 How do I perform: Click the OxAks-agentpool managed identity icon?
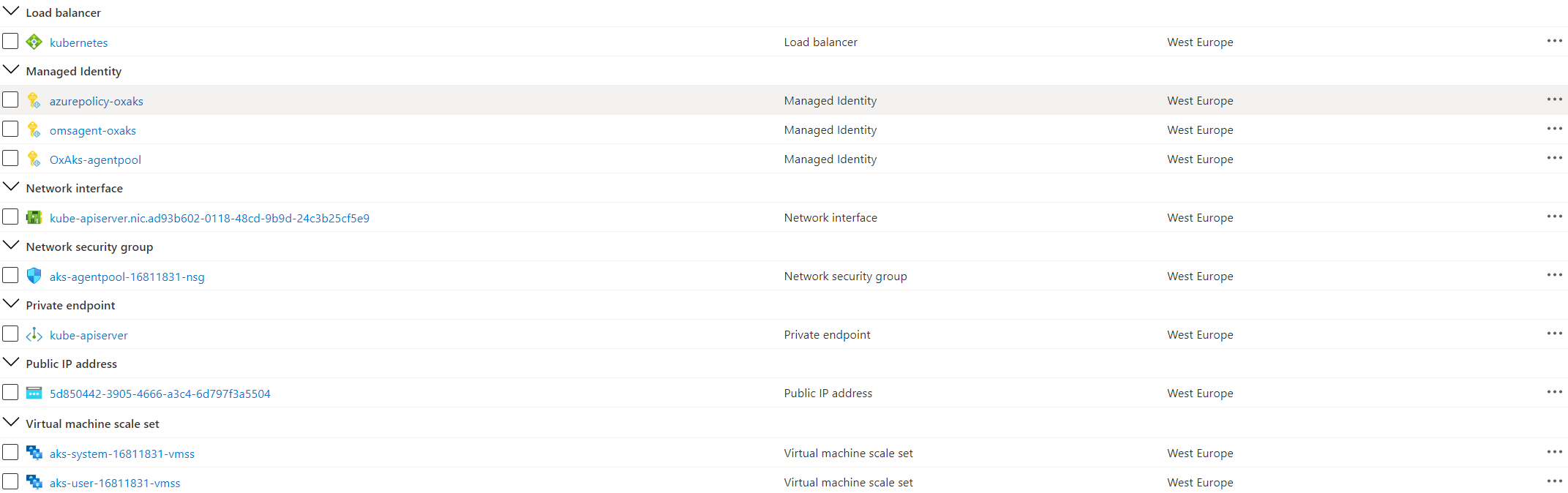(x=34, y=159)
